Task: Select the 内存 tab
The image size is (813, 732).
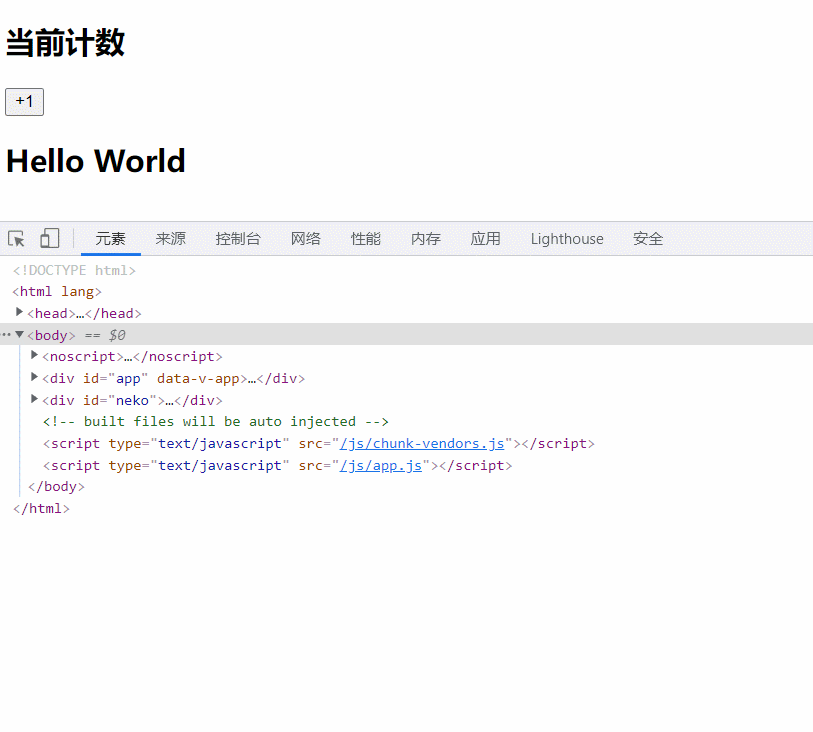Action: (x=426, y=239)
